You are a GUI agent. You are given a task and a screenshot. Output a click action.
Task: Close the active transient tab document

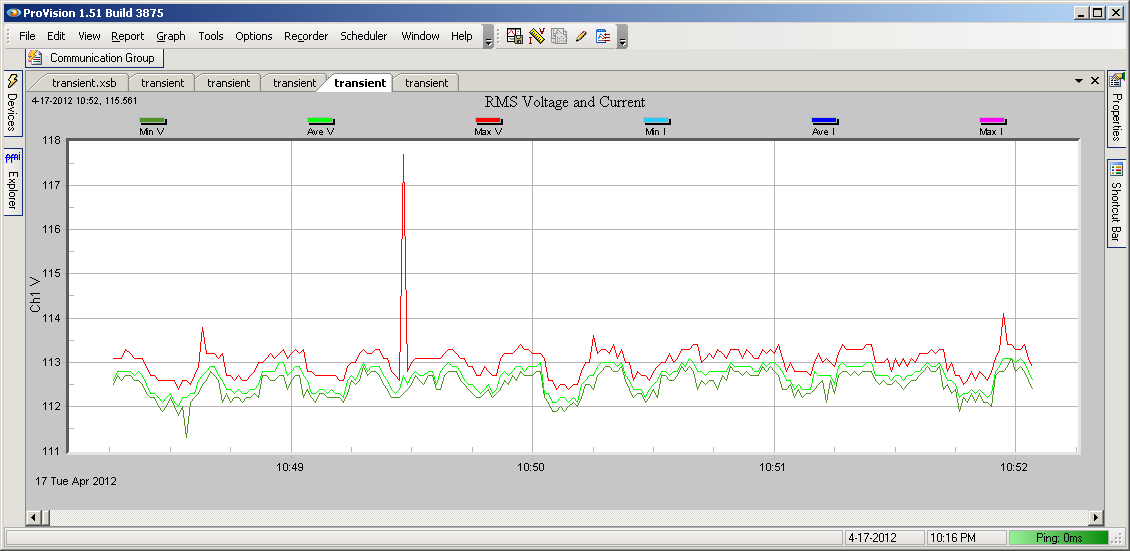click(x=1095, y=81)
